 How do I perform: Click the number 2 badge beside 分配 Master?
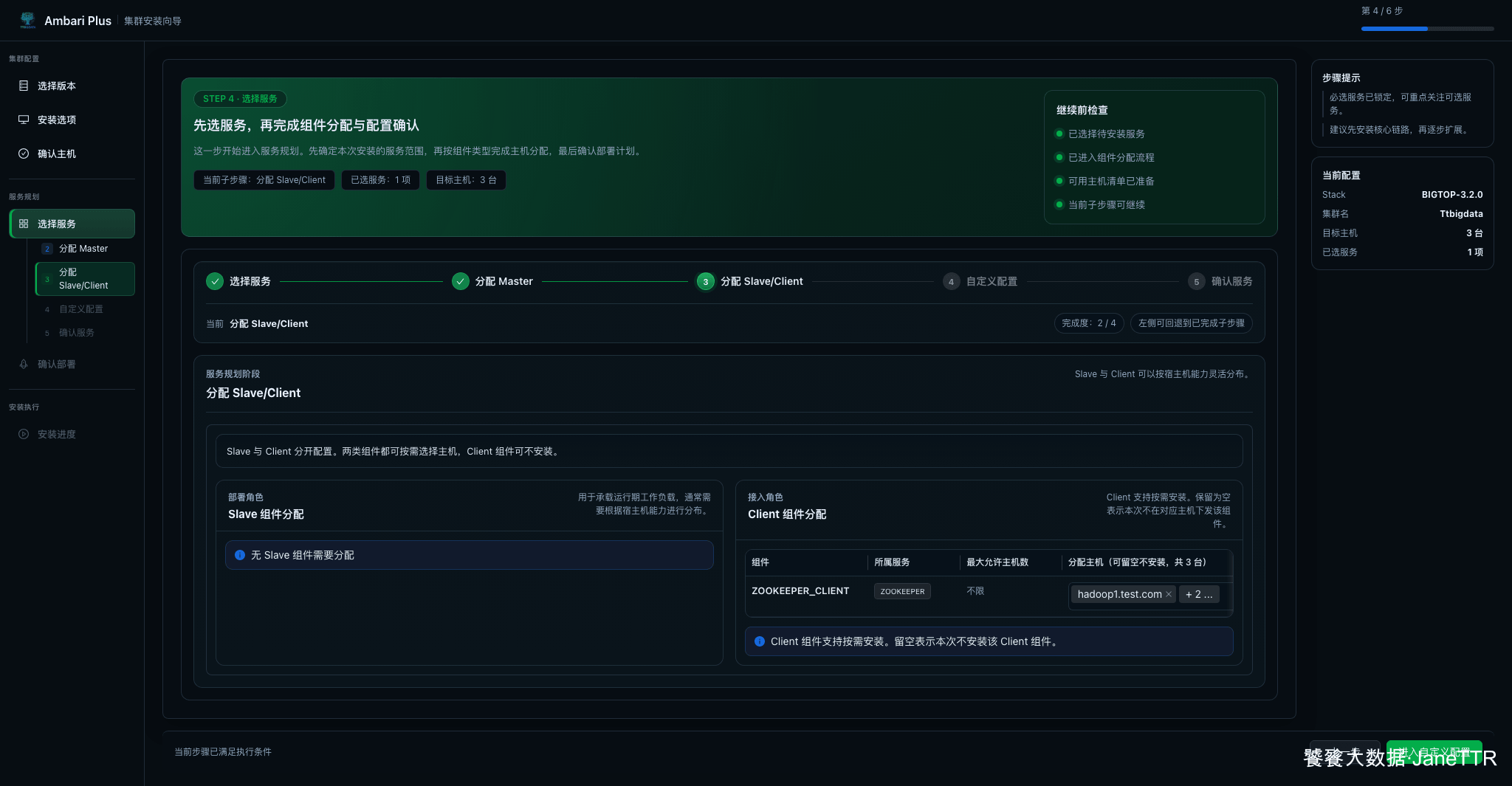[x=47, y=249]
